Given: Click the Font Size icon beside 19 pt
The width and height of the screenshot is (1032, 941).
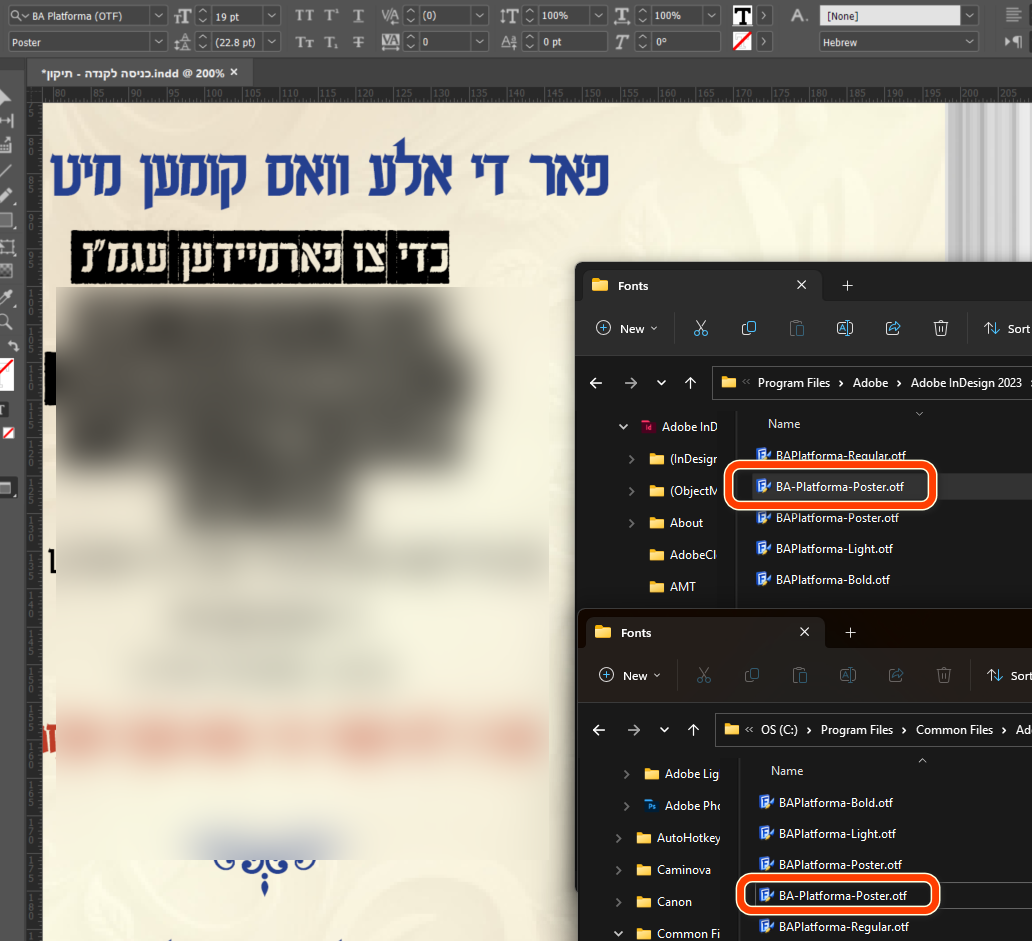Looking at the screenshot, I should 182,16.
